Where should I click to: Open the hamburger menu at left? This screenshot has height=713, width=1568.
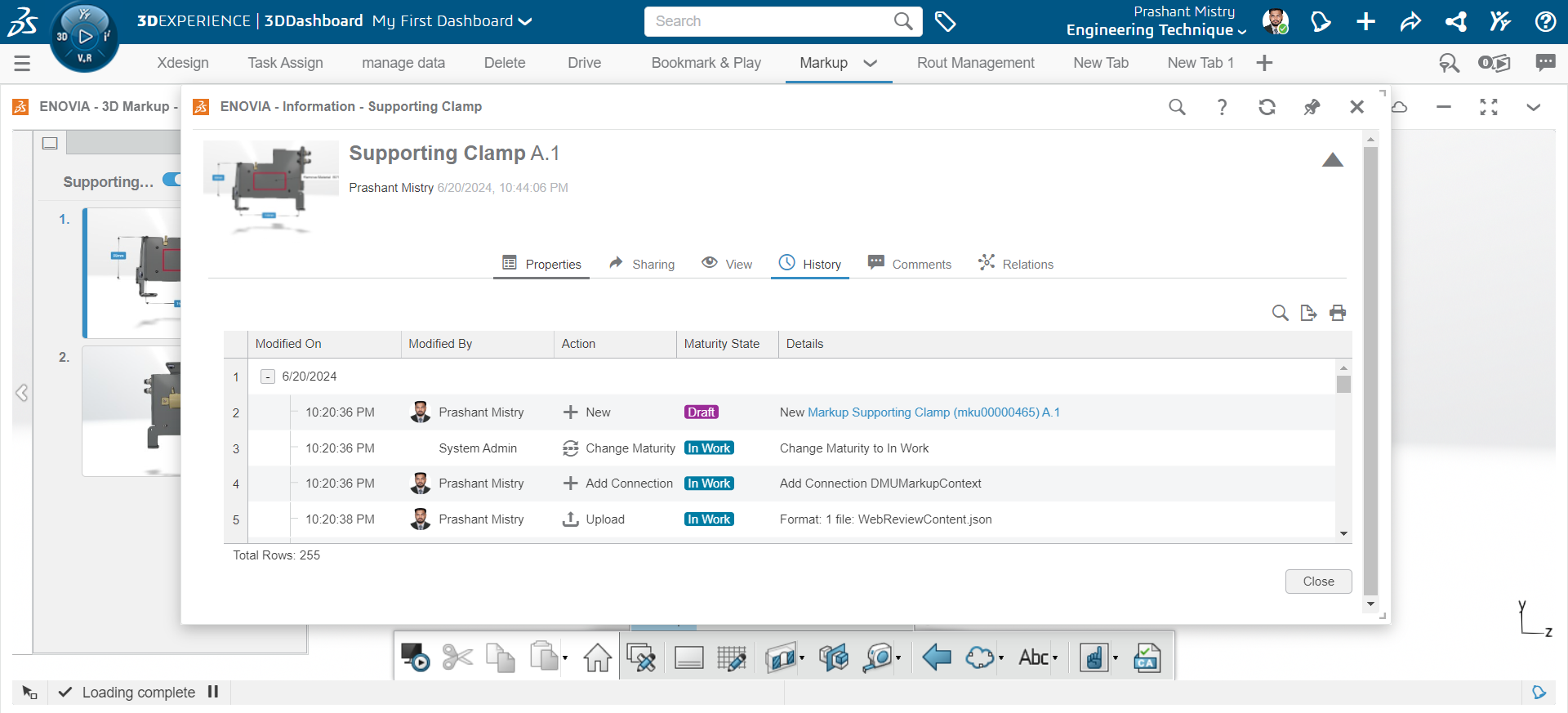(22, 63)
